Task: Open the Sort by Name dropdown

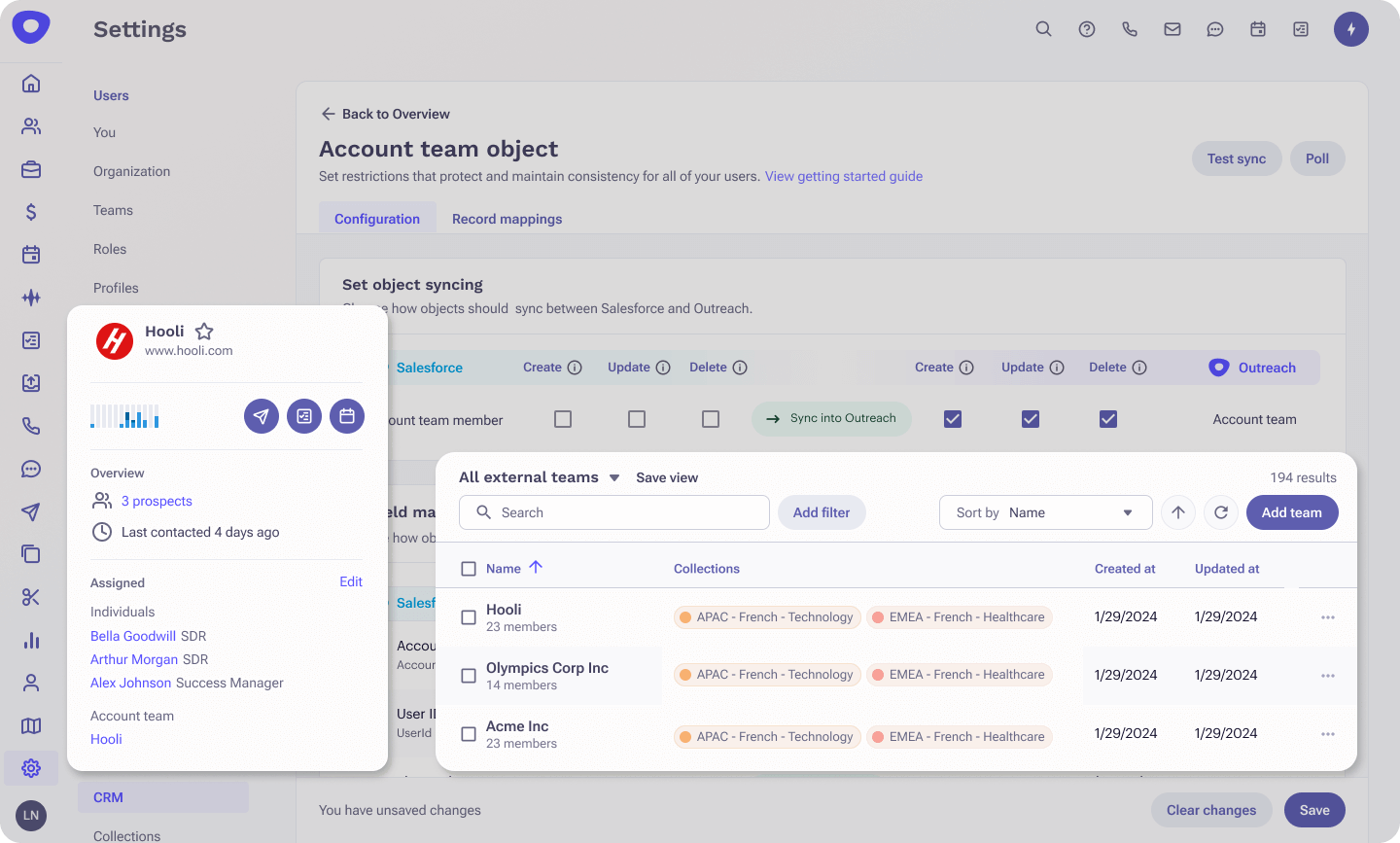Action: tap(1045, 512)
